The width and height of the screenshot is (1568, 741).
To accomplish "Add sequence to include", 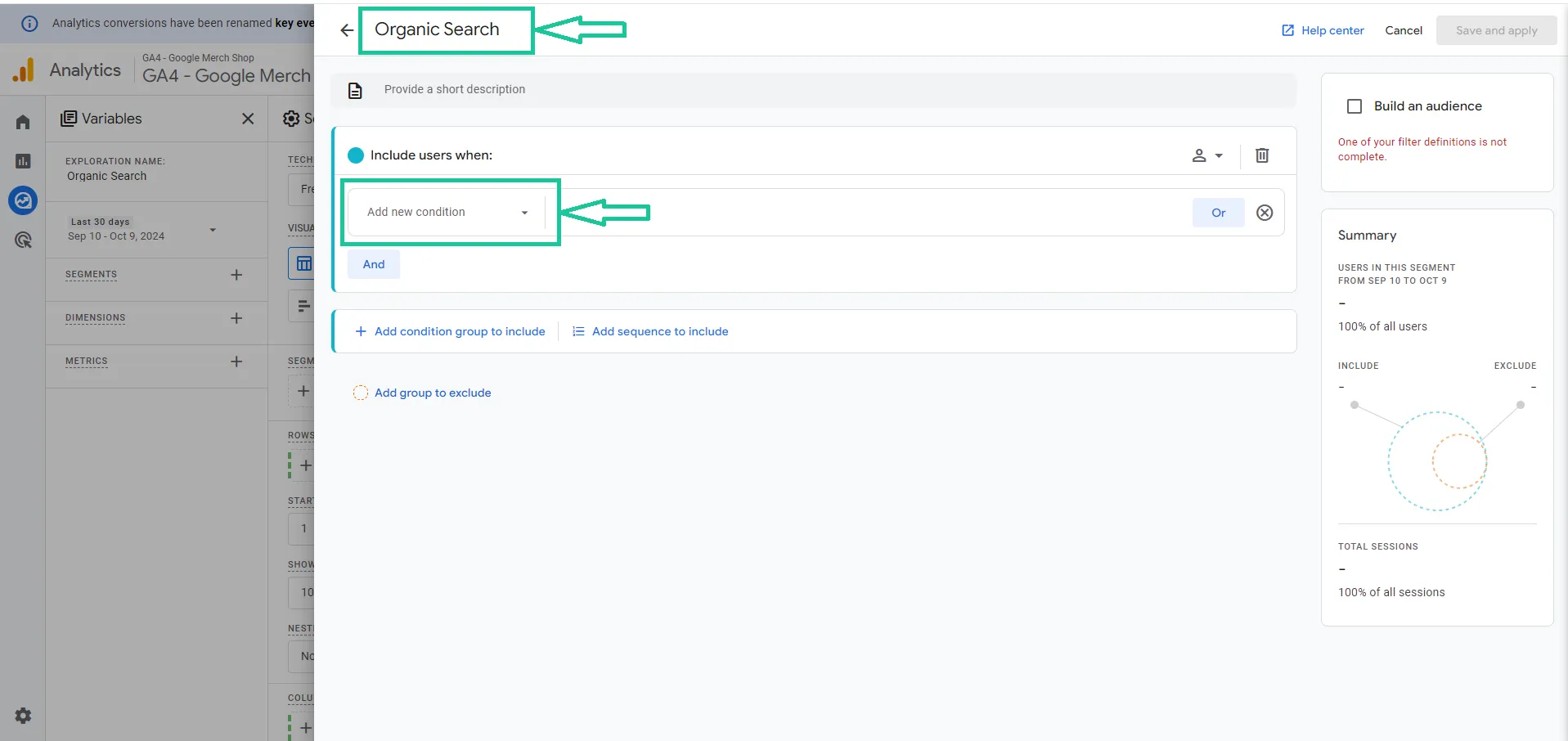I will tap(650, 331).
